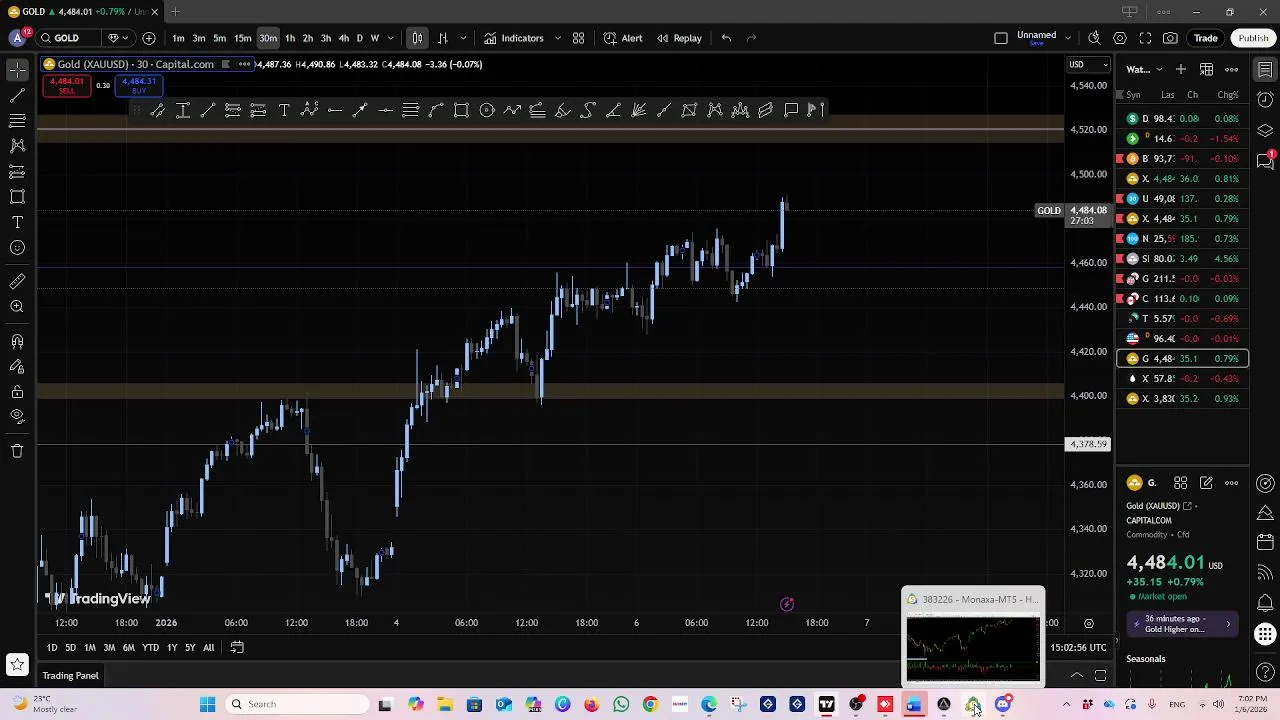Viewport: 1280px width, 720px height.
Task: Take a chart snapshot with camera icon
Action: pos(1170,38)
